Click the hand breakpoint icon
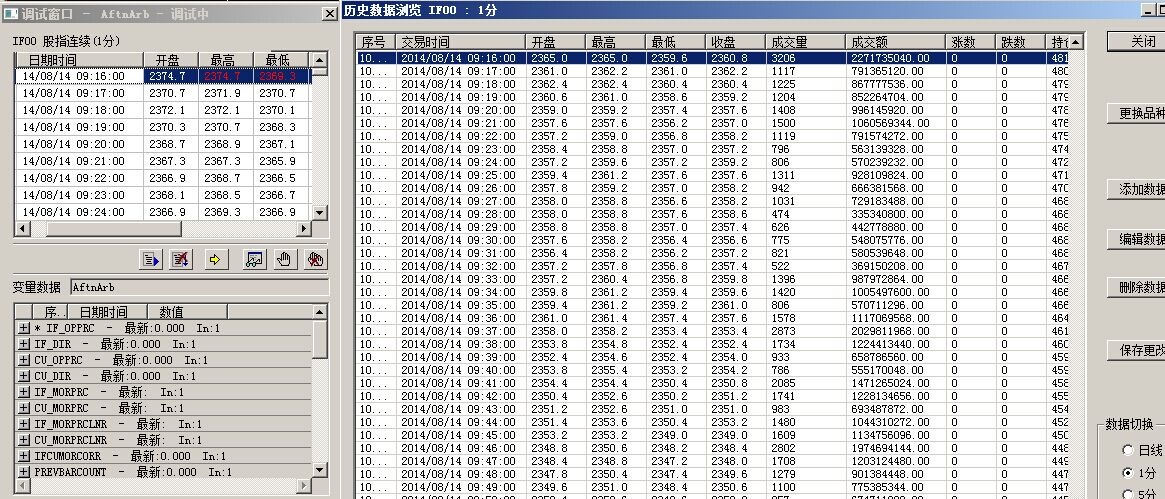The image size is (1165, 499). tap(284, 260)
